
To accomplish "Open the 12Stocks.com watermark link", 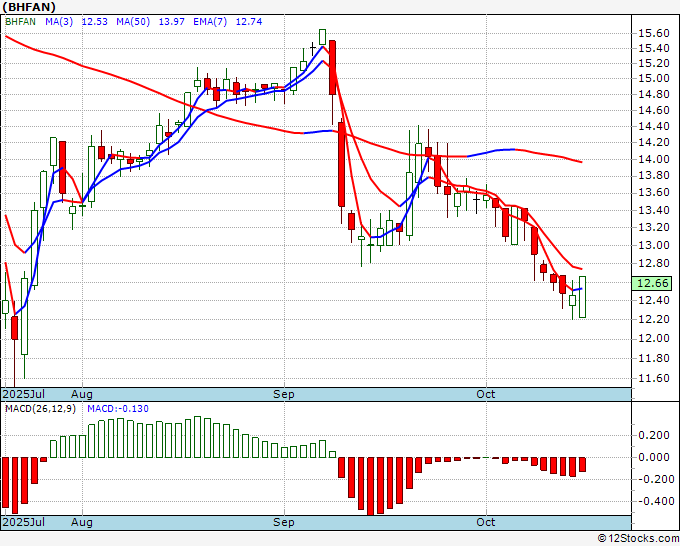I will 636,538.
